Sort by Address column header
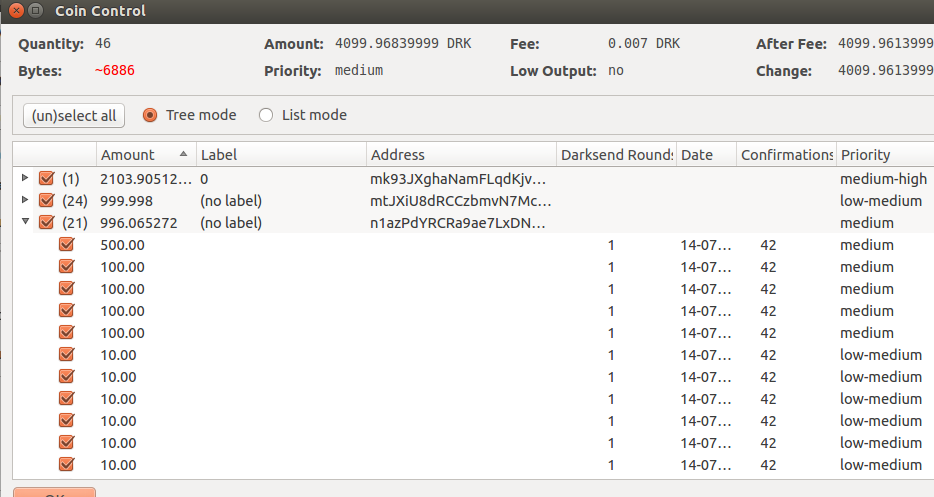 (x=461, y=155)
